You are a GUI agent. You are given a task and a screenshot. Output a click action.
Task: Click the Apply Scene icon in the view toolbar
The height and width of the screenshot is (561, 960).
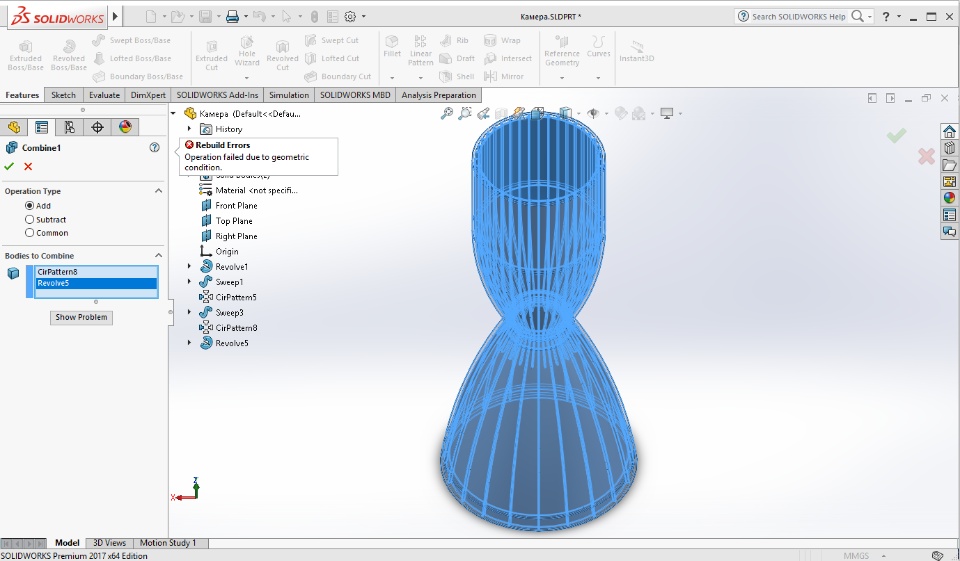639,113
